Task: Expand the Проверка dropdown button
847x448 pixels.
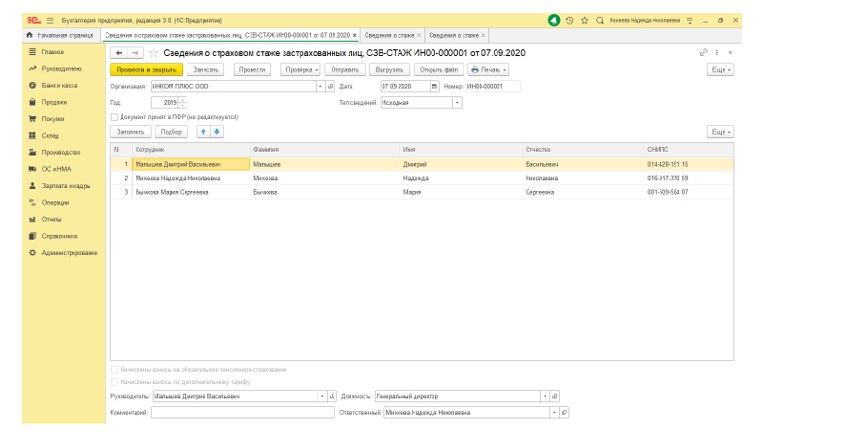Action: 300,70
